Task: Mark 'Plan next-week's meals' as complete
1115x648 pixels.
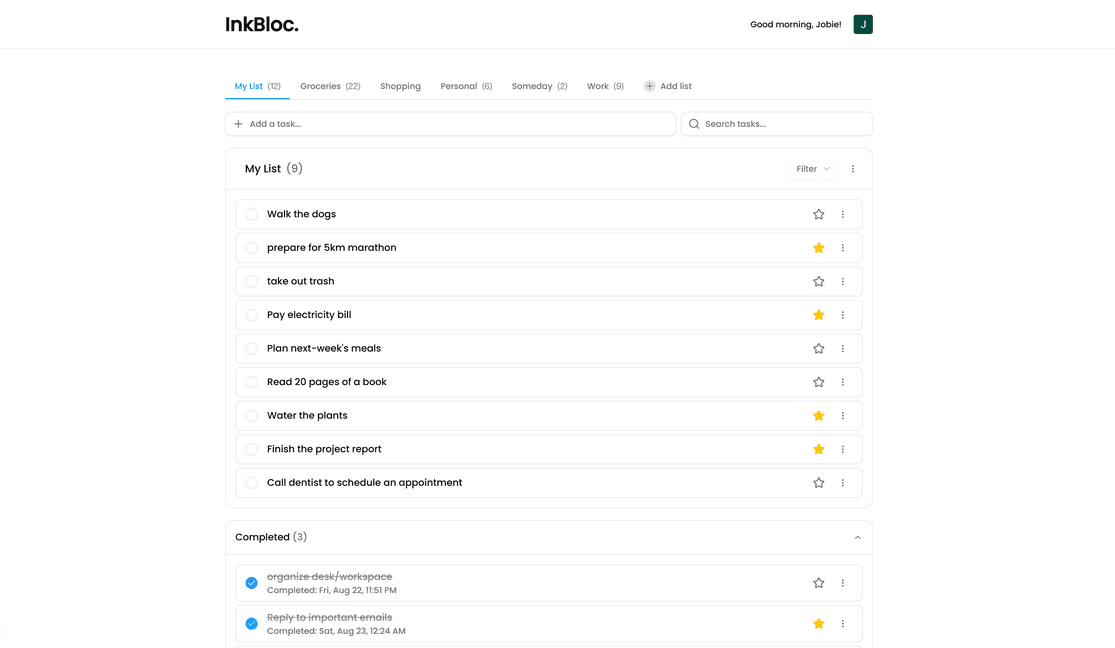Action: [252, 349]
